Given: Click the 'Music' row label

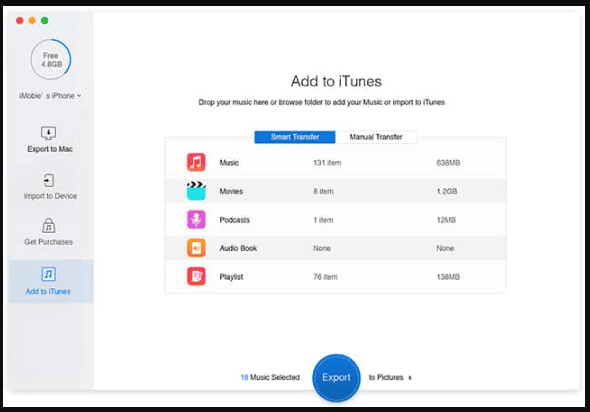Looking at the screenshot, I should [x=229, y=163].
